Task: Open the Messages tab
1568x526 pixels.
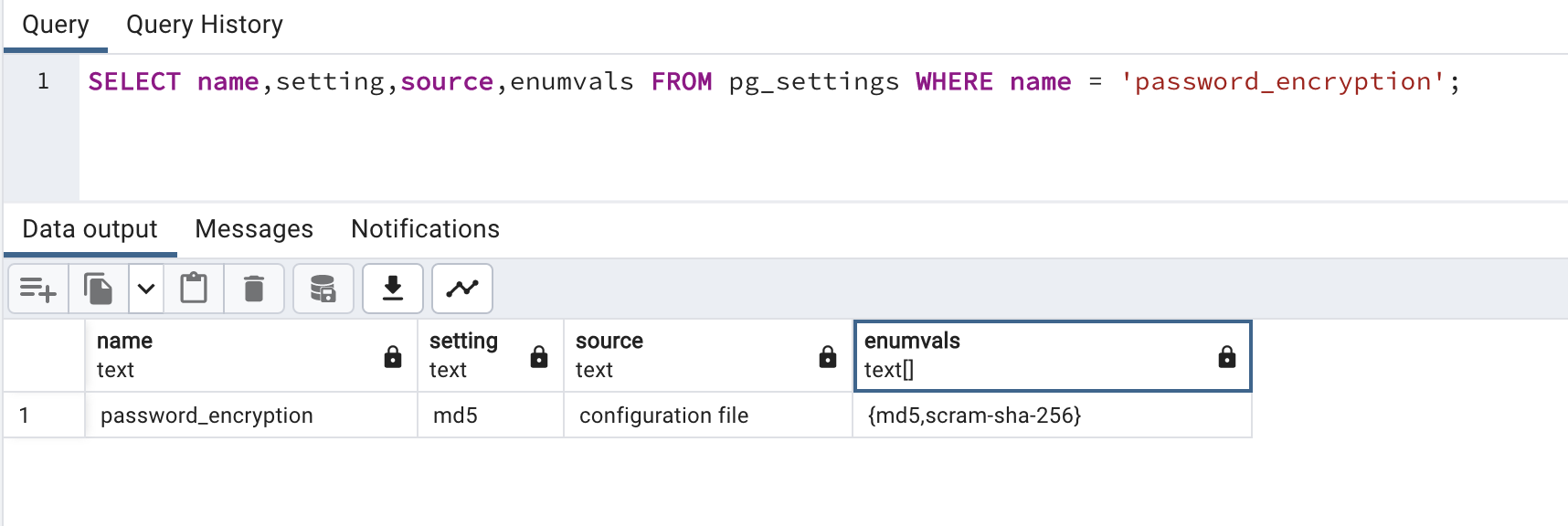Action: (254, 229)
